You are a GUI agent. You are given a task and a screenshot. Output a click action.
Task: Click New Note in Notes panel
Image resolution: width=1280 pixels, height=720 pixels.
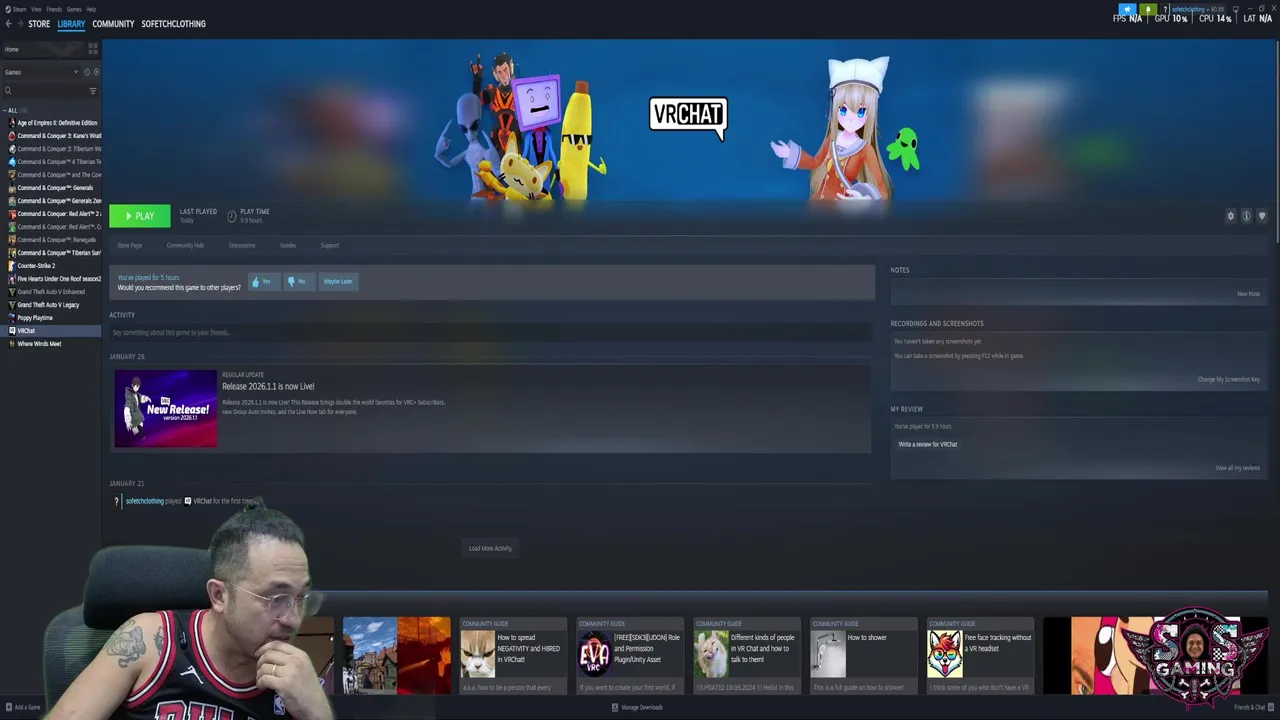pos(1248,294)
